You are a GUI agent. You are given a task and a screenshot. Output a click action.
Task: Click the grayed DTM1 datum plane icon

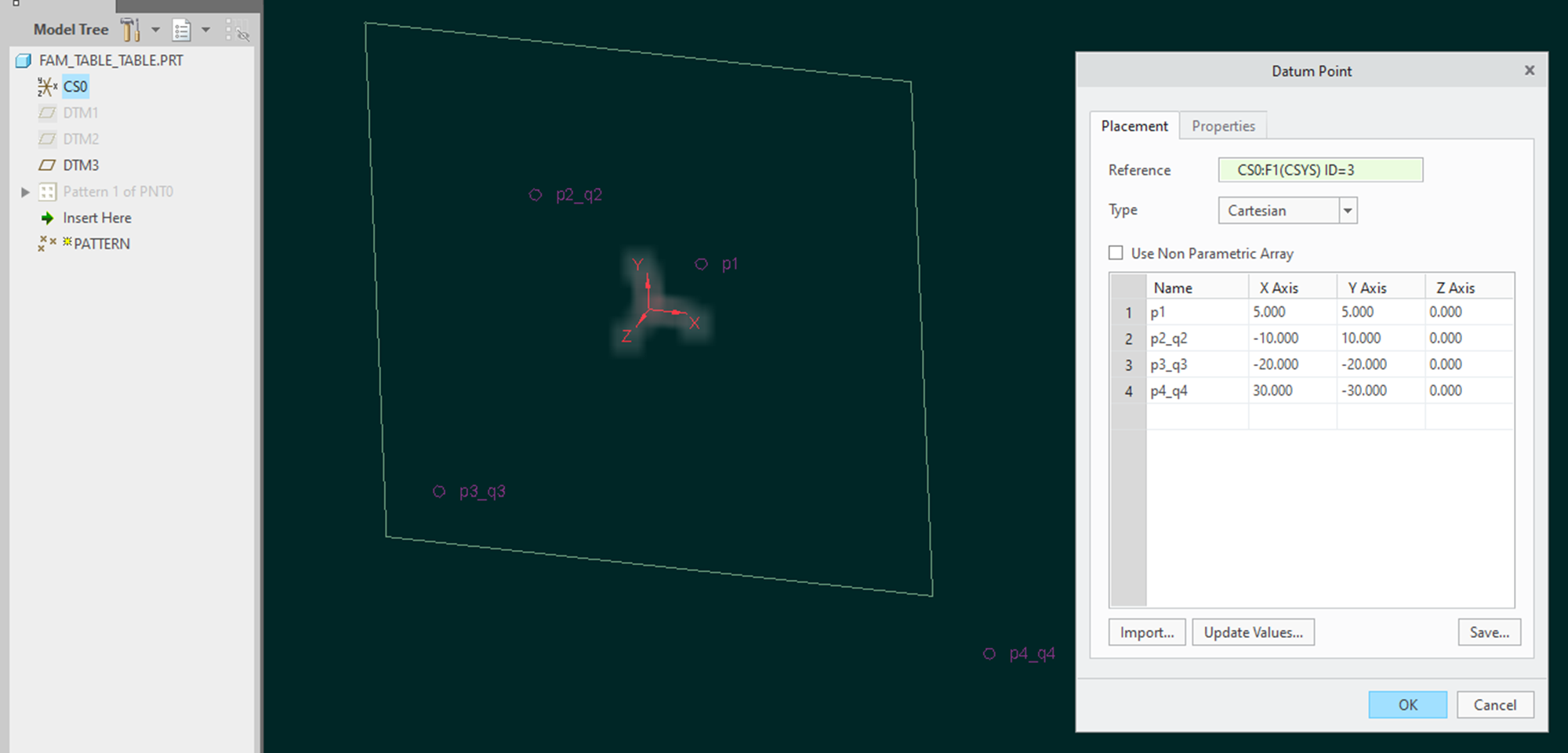(x=47, y=112)
